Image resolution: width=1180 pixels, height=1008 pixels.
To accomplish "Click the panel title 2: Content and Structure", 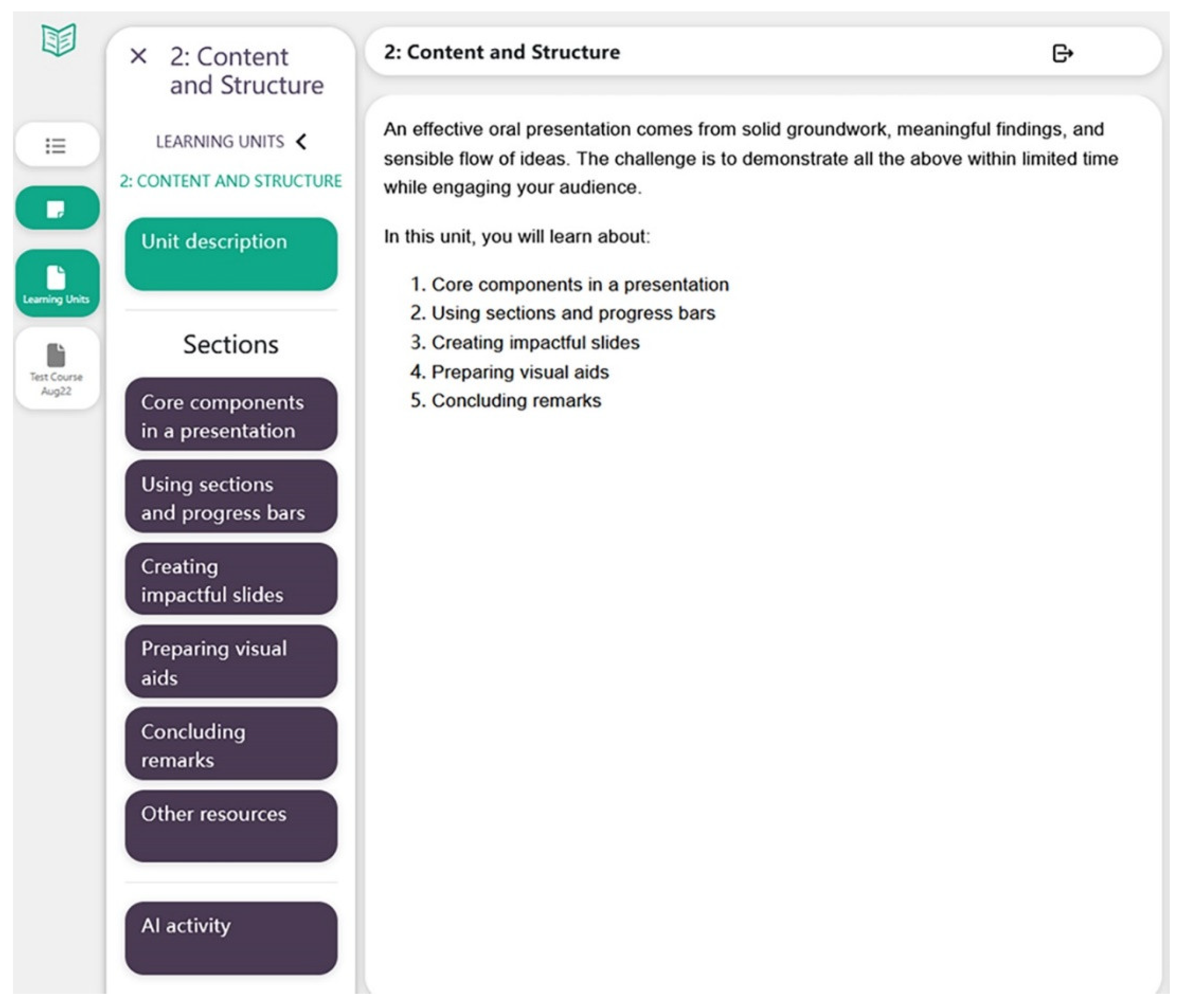I will [246, 71].
